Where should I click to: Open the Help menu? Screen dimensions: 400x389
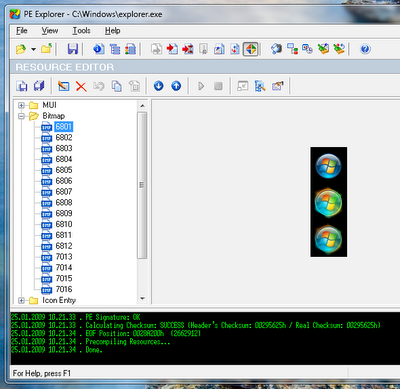tap(112, 31)
